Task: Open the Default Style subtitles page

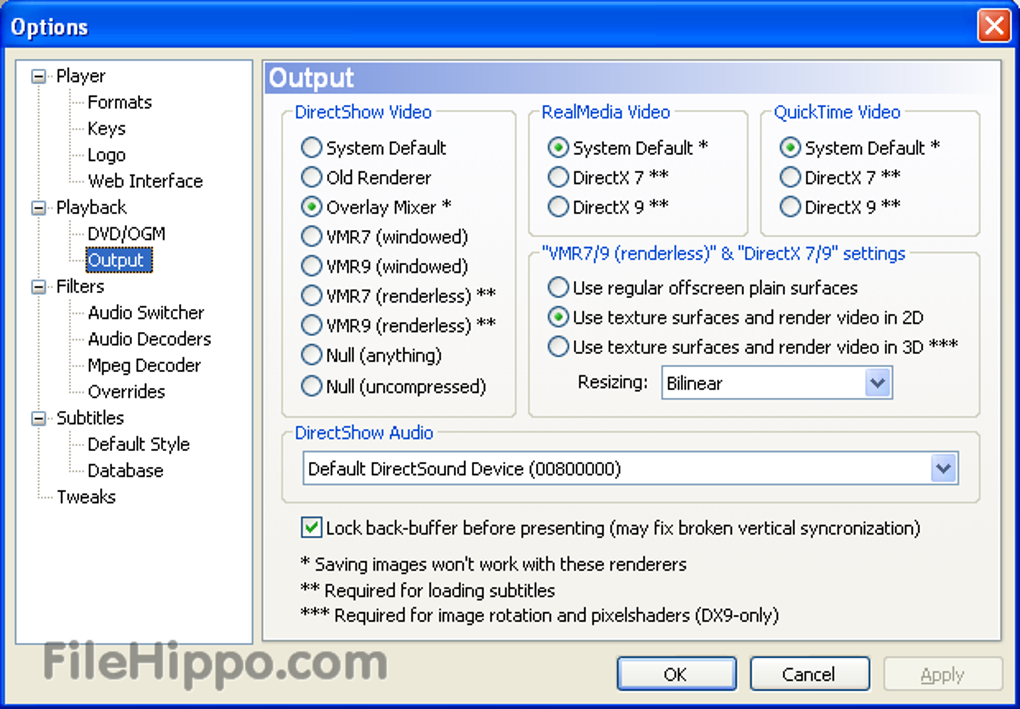Action: tap(138, 444)
